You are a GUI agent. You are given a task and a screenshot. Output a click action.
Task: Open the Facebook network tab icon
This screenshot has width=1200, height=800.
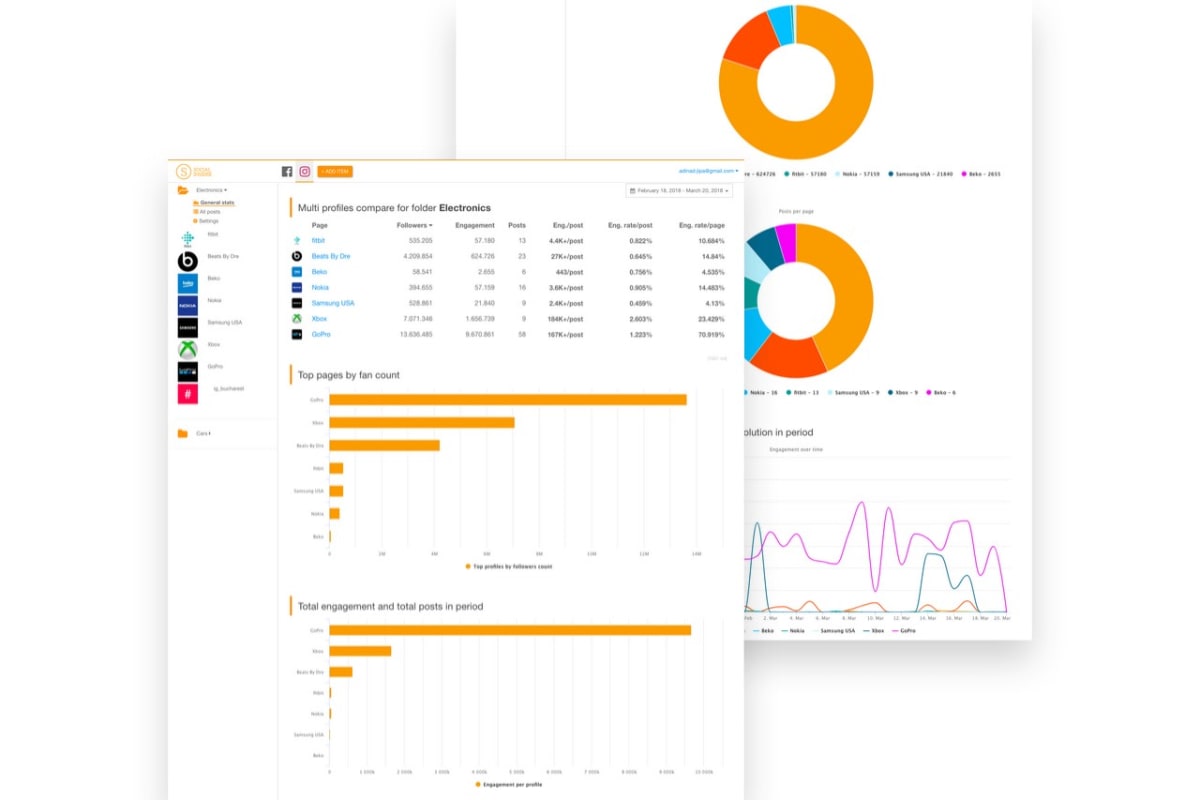pos(287,171)
